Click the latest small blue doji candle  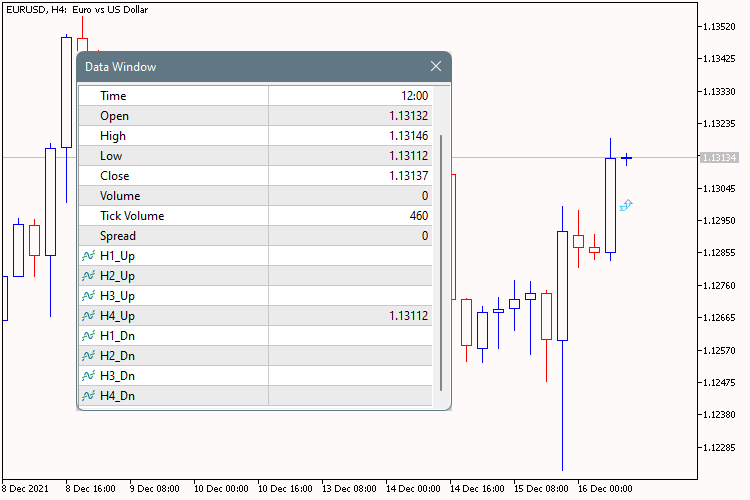[627, 159]
